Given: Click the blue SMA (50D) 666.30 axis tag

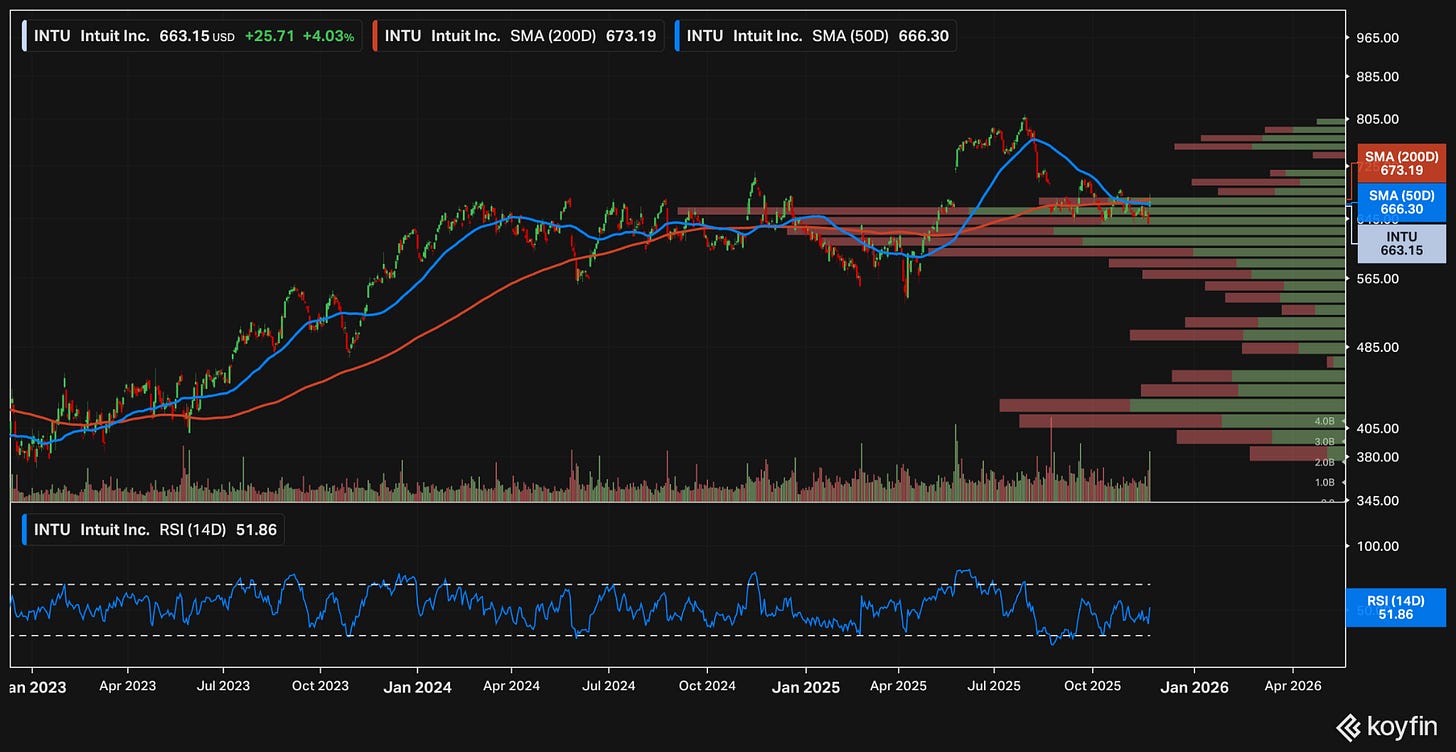Looking at the screenshot, I should (1401, 202).
